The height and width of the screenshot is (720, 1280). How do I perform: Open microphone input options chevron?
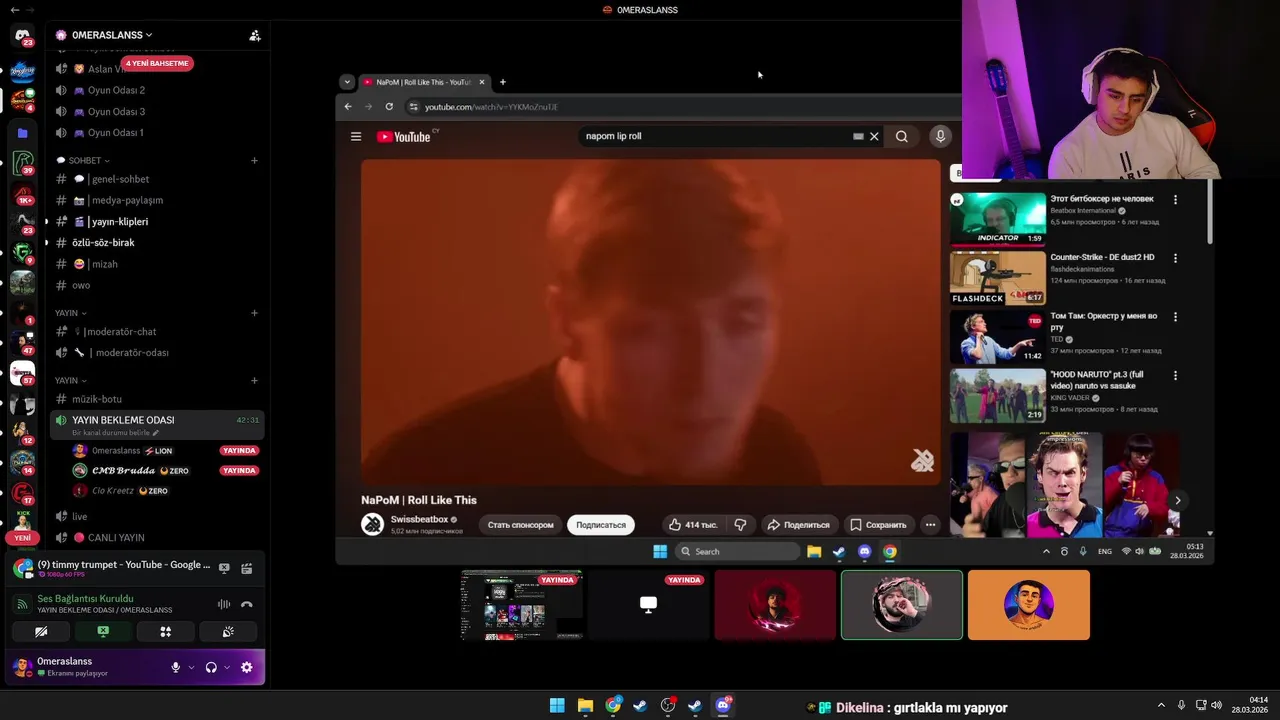[x=191, y=667]
